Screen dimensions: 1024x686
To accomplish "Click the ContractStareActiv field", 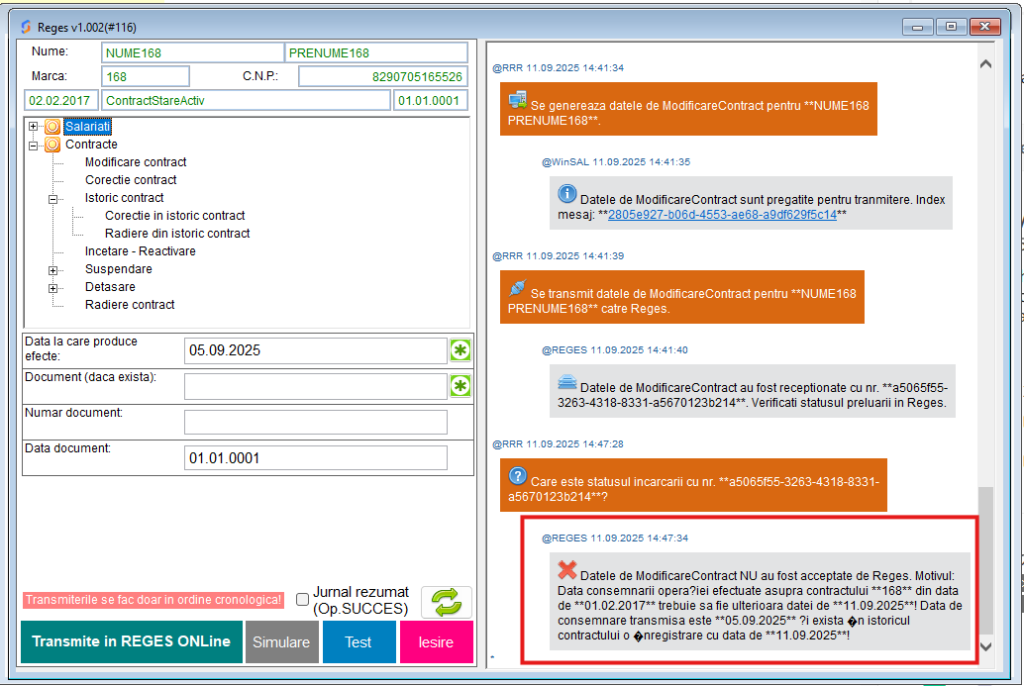I will coord(246,101).
